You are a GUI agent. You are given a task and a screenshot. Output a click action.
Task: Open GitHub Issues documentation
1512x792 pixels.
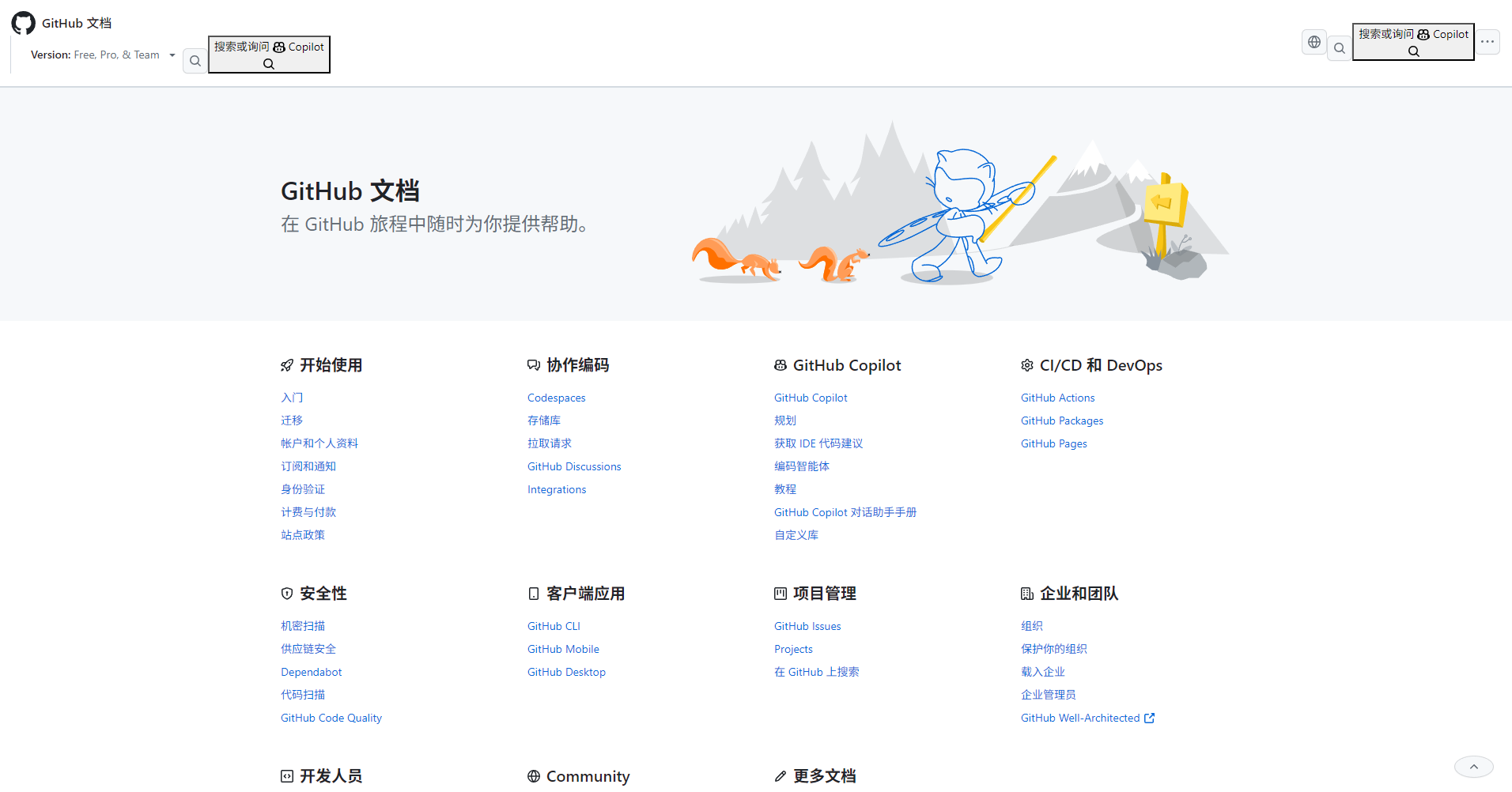(807, 626)
